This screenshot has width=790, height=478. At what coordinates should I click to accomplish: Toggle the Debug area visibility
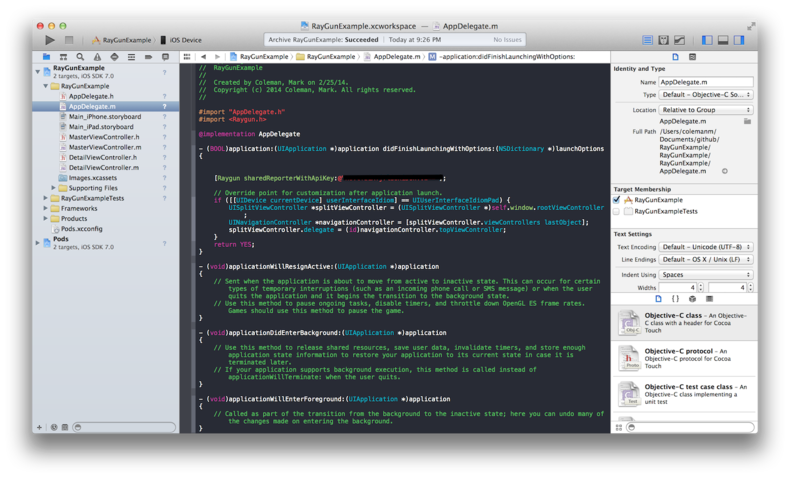(x=723, y=40)
